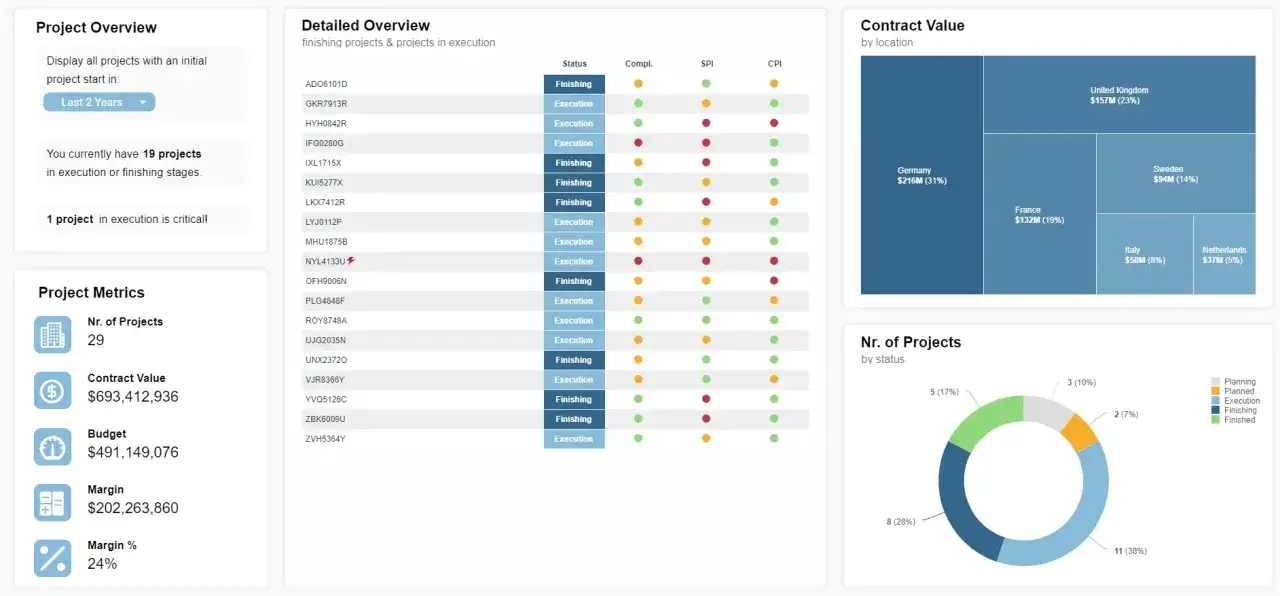Toggle the Finished legend item
The image size is (1280, 596).
[x=1233, y=420]
